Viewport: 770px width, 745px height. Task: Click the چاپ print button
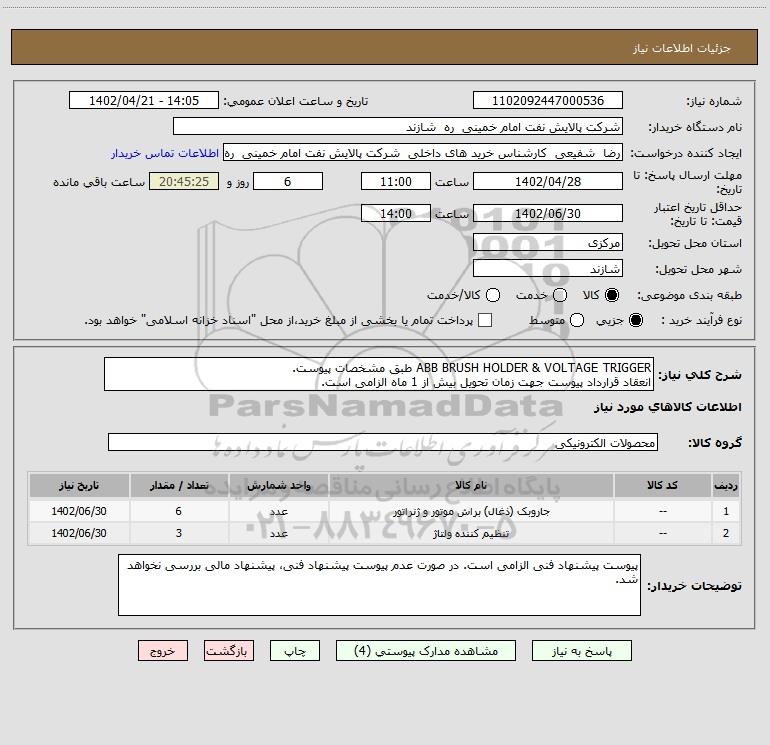click(295, 651)
